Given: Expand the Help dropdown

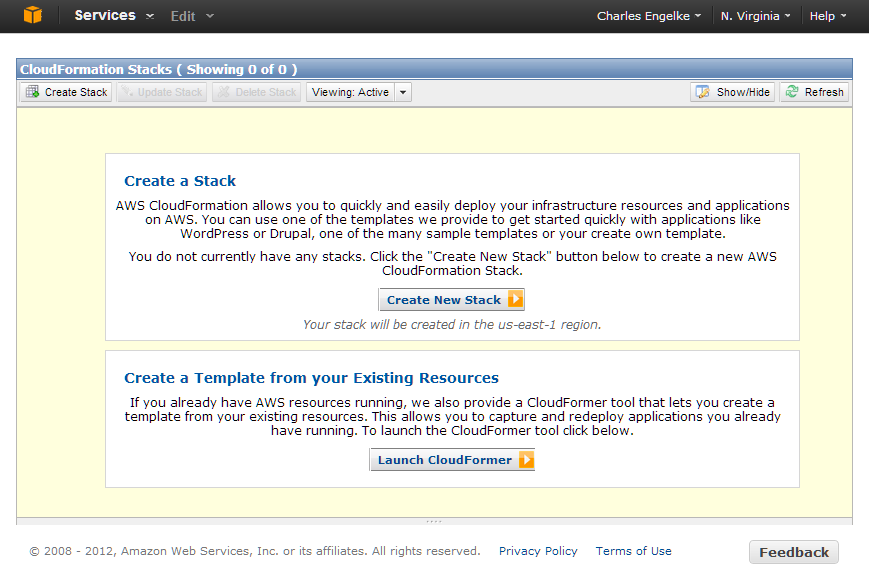Looking at the screenshot, I should [x=827, y=16].
